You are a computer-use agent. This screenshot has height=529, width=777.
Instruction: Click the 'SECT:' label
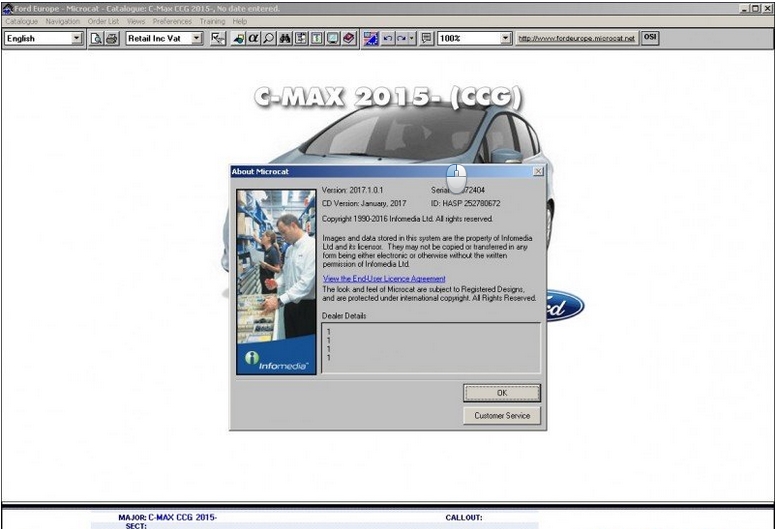pos(136,526)
